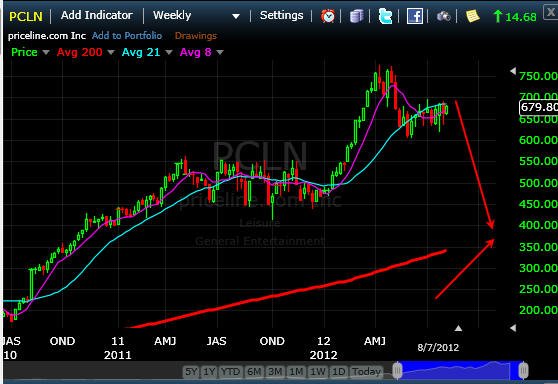Close the chart panel with X button

point(551,13)
